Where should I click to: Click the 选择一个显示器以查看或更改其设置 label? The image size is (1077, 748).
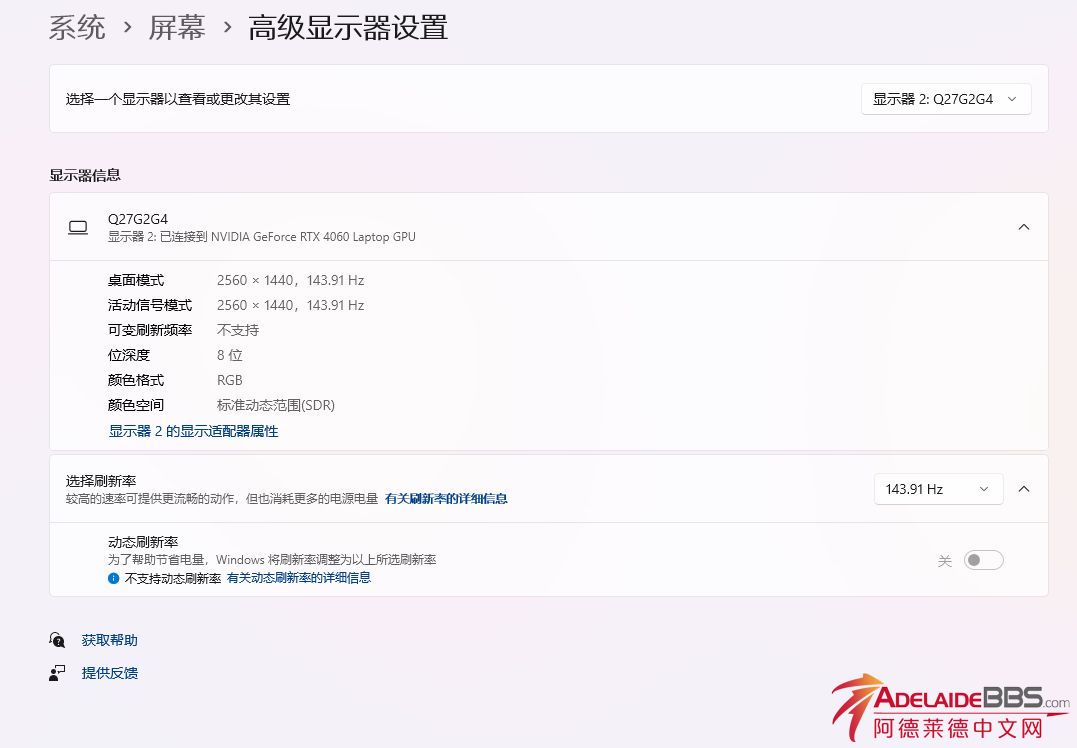[x=178, y=99]
